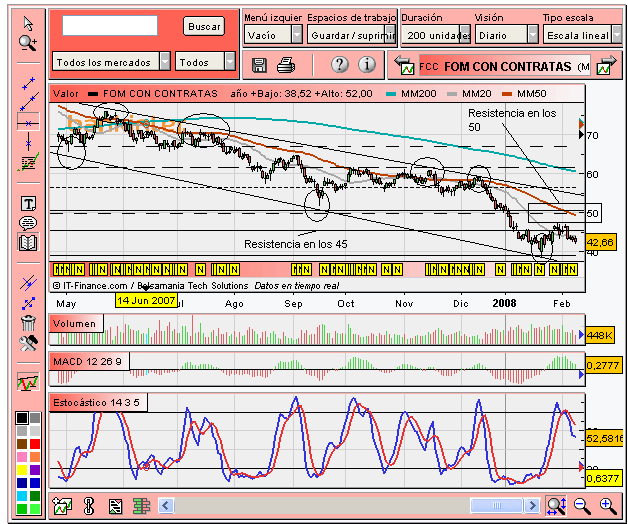The width and height of the screenshot is (628, 524).
Task: Click the 0,2777 MACD value label
Action: click(603, 365)
